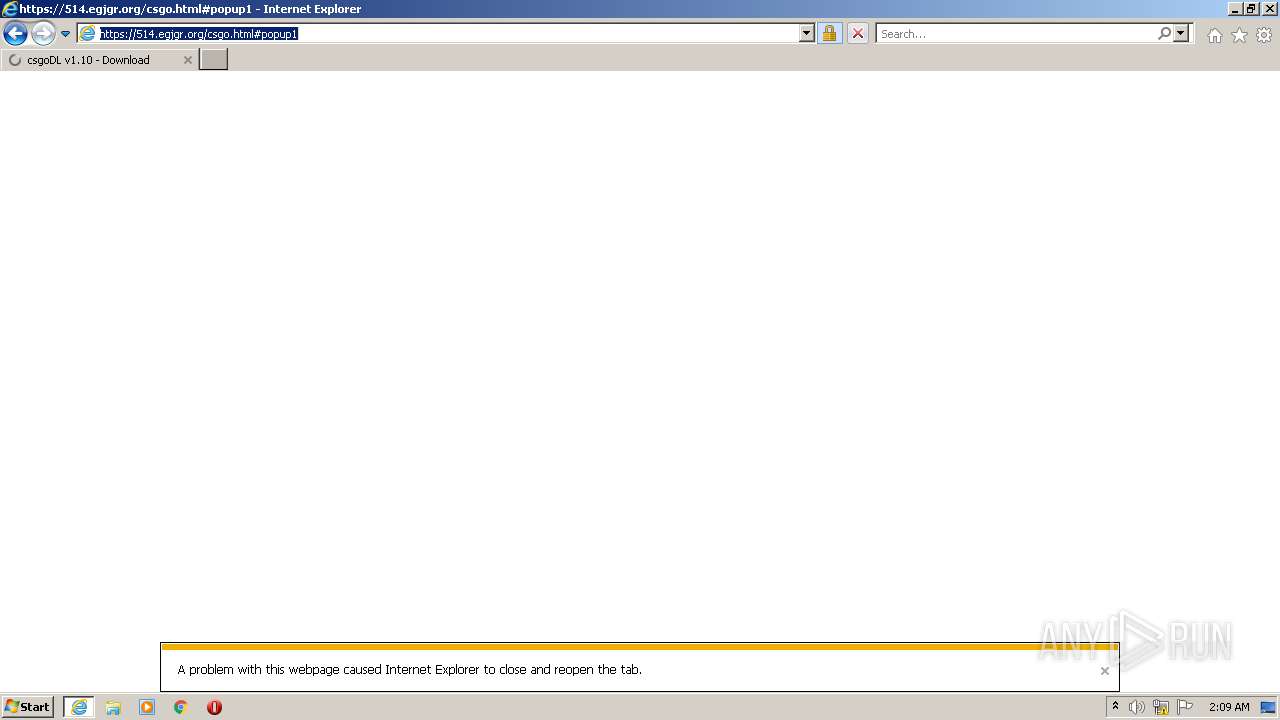Open Google Chrome from the taskbar
The image size is (1280, 720).
tap(181, 707)
